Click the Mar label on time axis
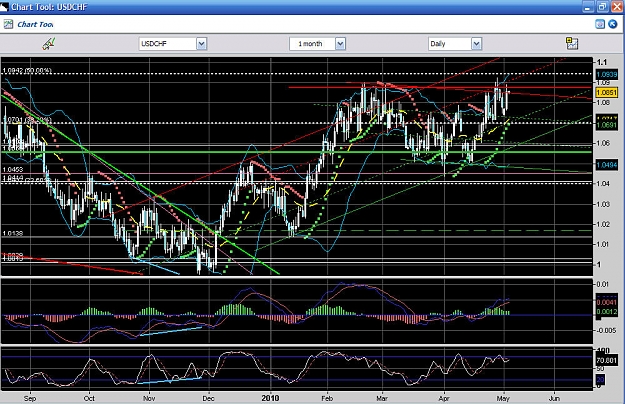 point(382,398)
